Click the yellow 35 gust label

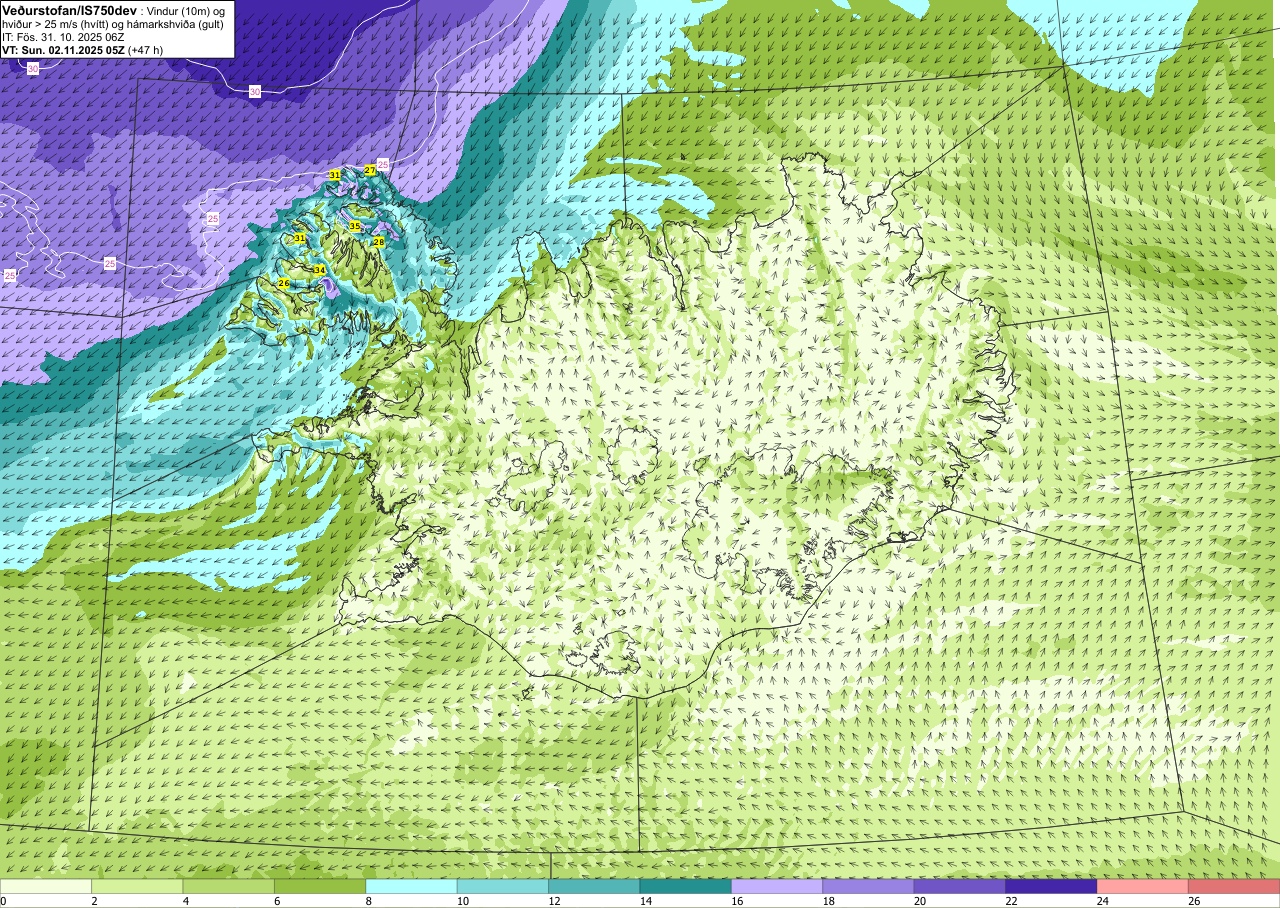click(354, 226)
